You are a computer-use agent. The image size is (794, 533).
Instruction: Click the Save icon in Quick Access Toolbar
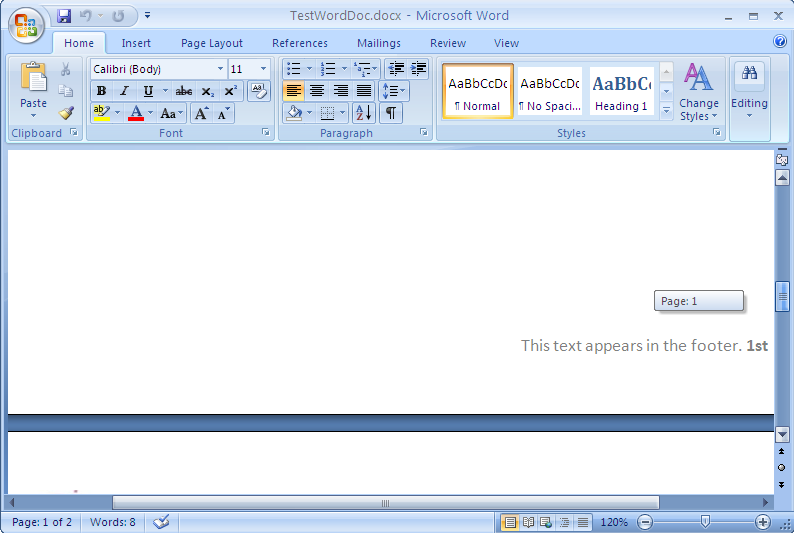[64, 16]
